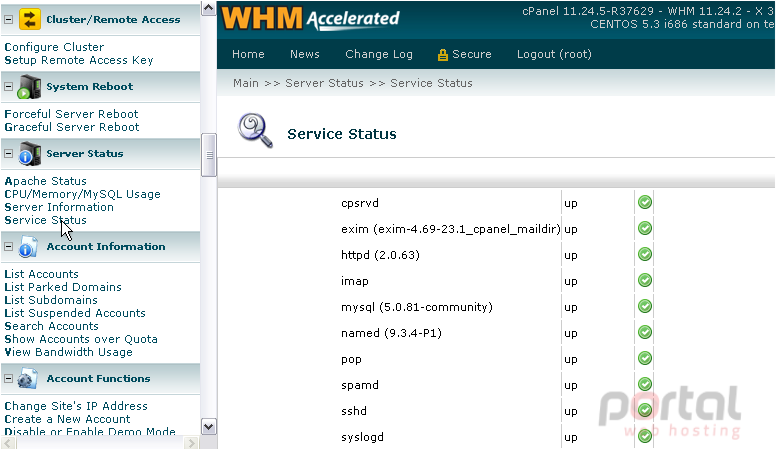
Task: Collapse the Account Functions section
Action: pyautogui.click(x=8, y=378)
